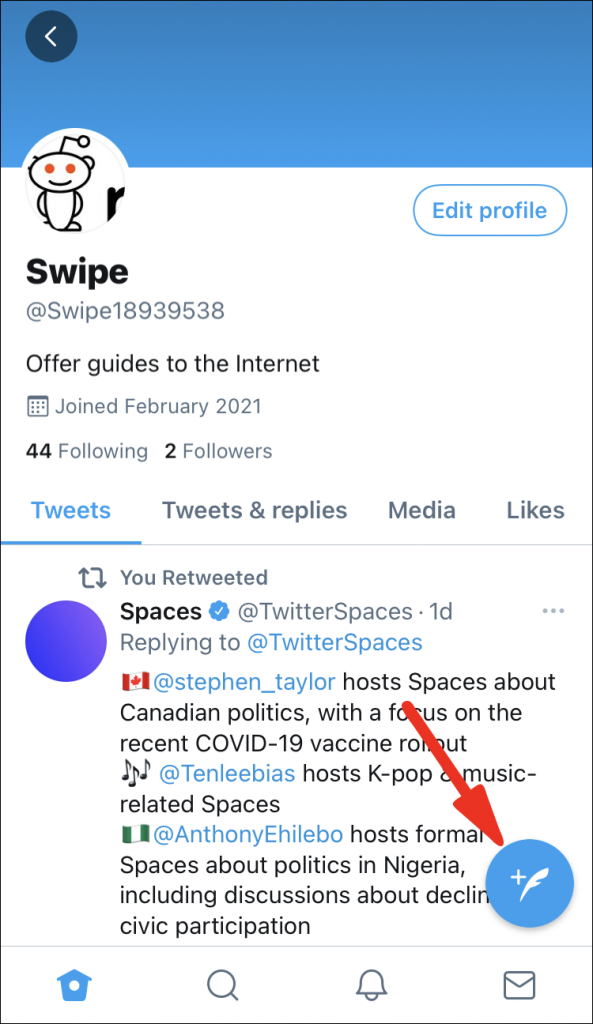
Task: Select the Tweets tab
Action: 70,510
